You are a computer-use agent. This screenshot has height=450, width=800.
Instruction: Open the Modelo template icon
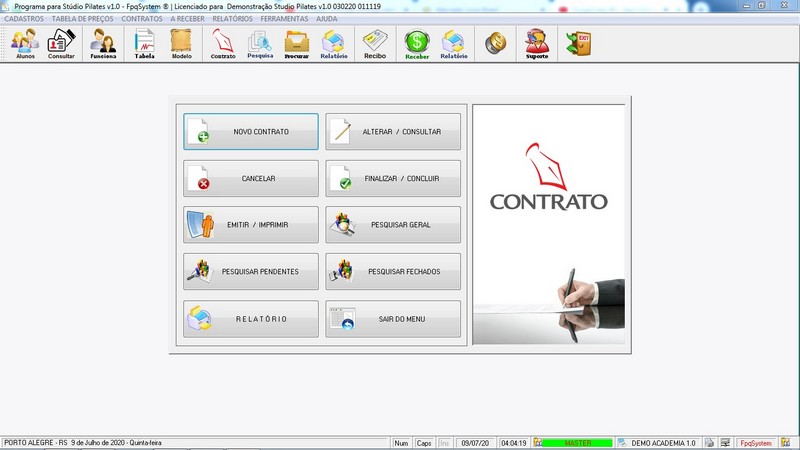point(181,44)
